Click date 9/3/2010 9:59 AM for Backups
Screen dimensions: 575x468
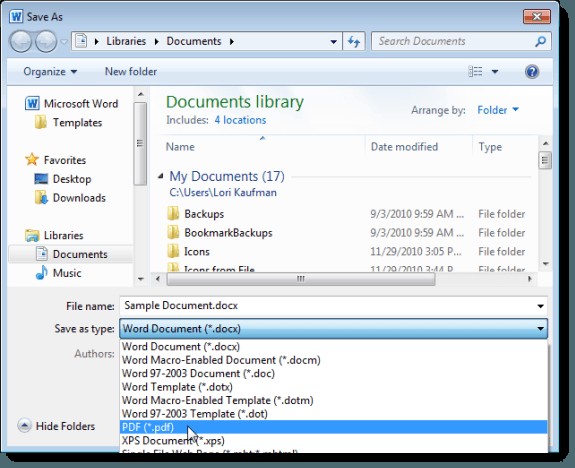click(417, 214)
